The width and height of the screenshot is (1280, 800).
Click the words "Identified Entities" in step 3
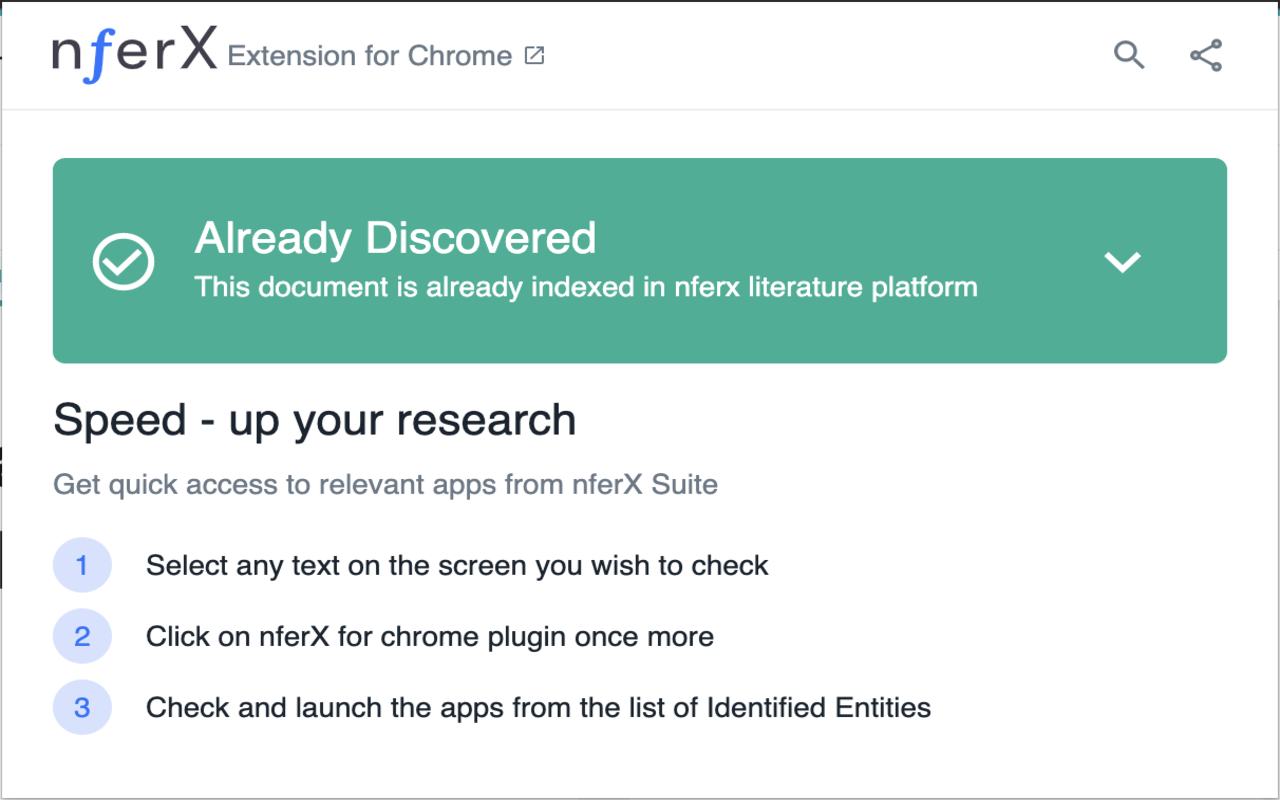pyautogui.click(x=818, y=708)
